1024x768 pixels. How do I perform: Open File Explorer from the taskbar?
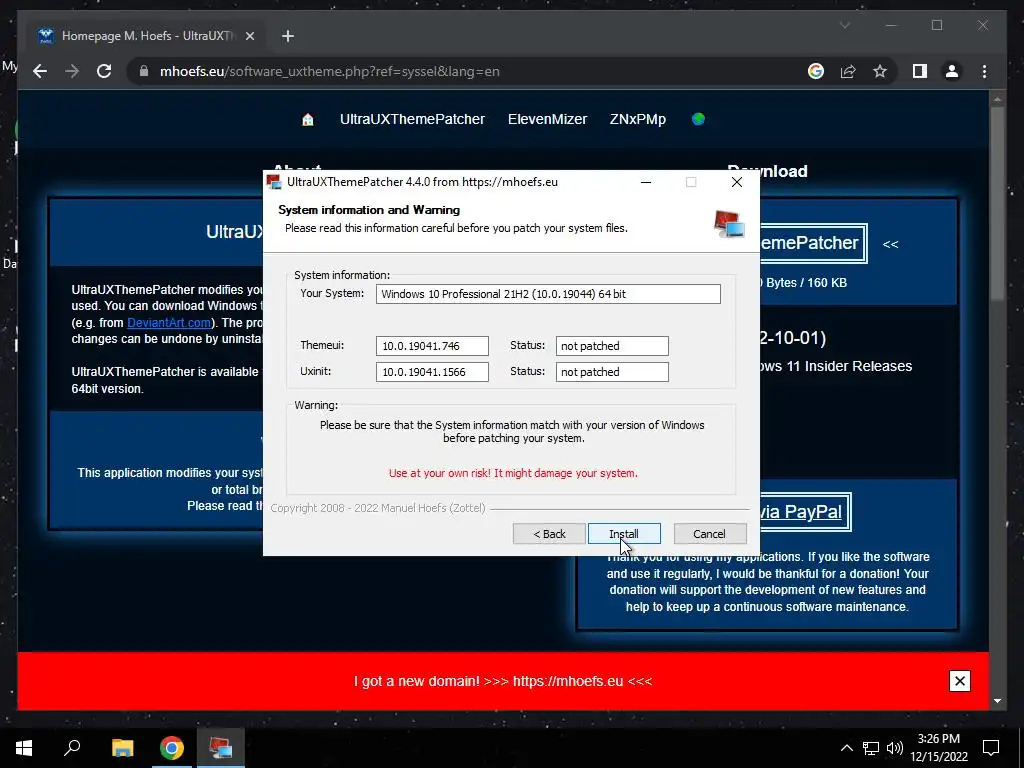[122, 748]
